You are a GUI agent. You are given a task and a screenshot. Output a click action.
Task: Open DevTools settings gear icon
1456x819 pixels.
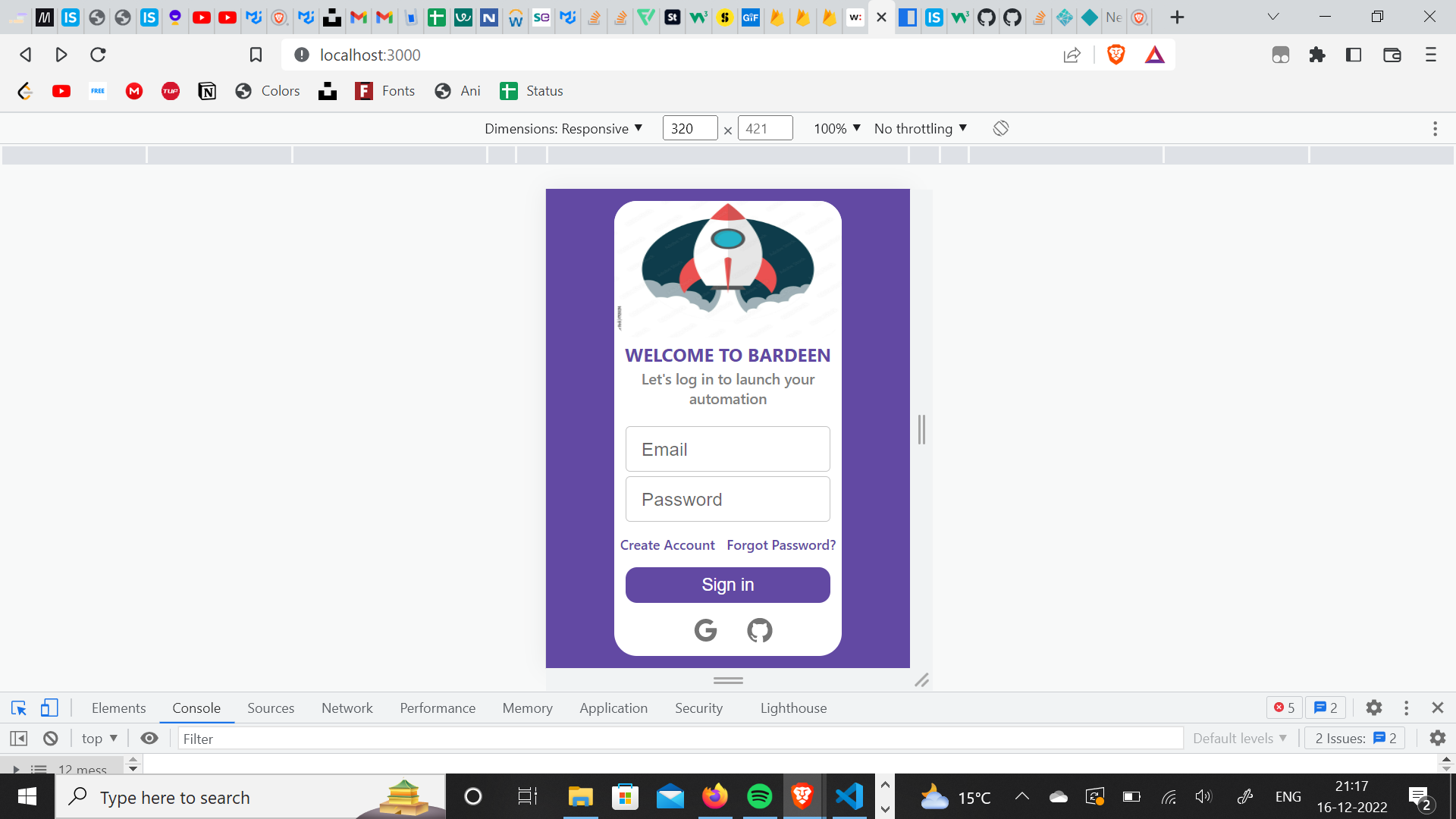pyautogui.click(x=1373, y=708)
